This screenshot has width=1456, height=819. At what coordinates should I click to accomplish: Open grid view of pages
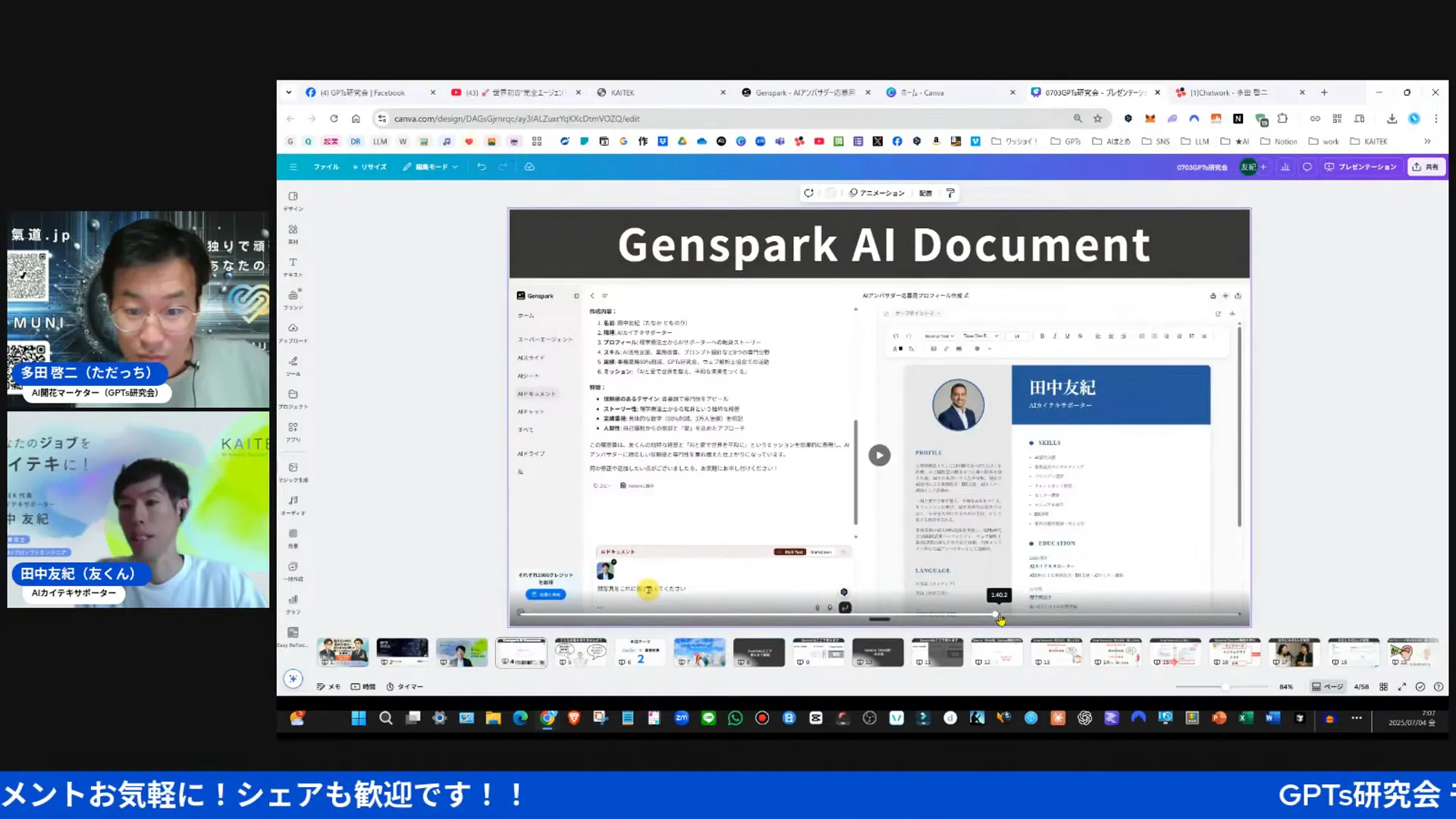tap(1383, 687)
